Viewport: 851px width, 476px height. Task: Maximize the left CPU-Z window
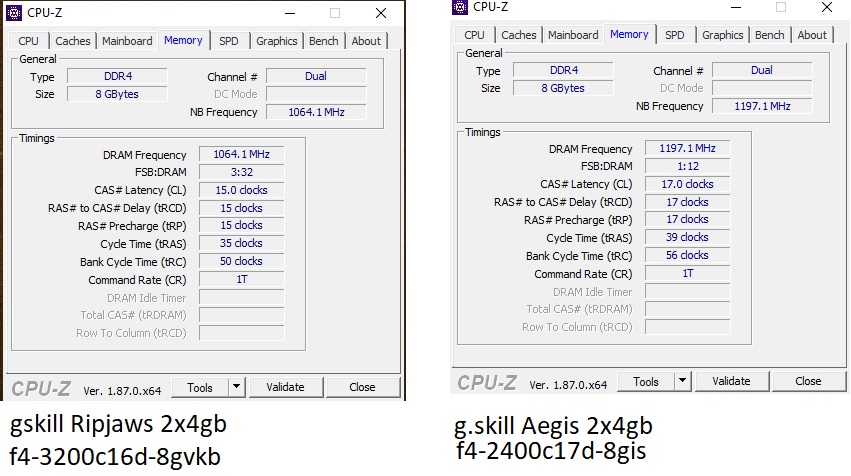click(335, 13)
